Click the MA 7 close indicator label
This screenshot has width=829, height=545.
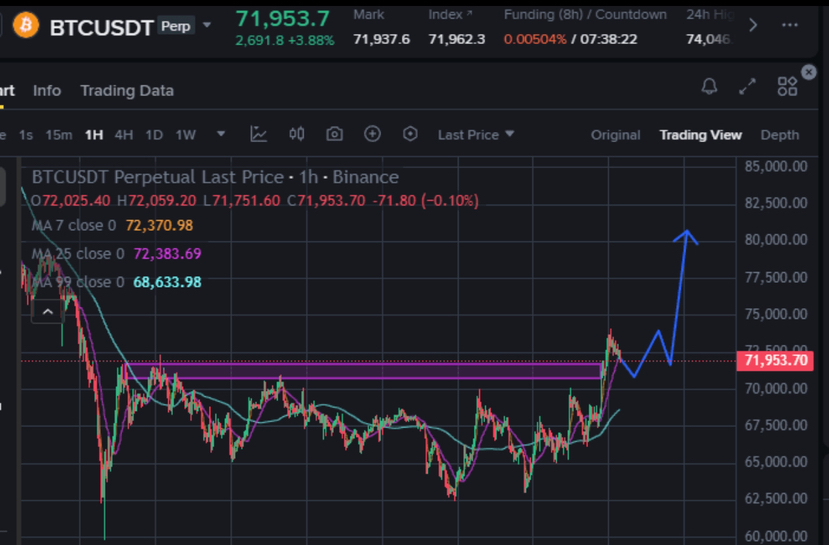point(74,226)
